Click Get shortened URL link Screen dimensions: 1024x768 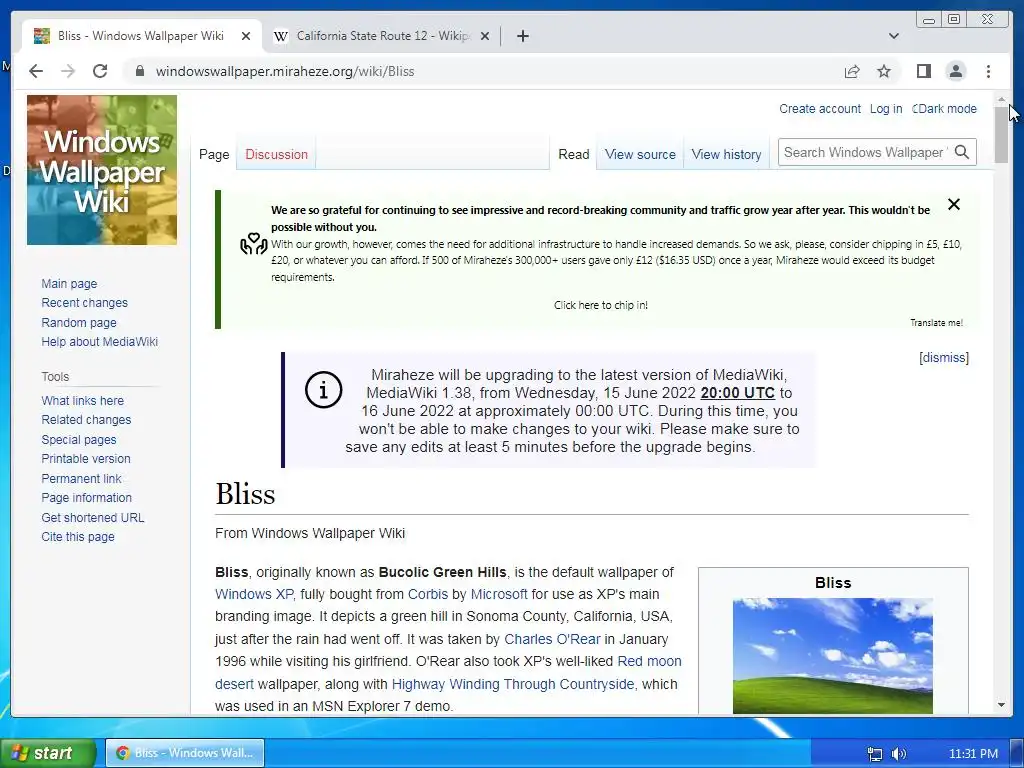(93, 517)
